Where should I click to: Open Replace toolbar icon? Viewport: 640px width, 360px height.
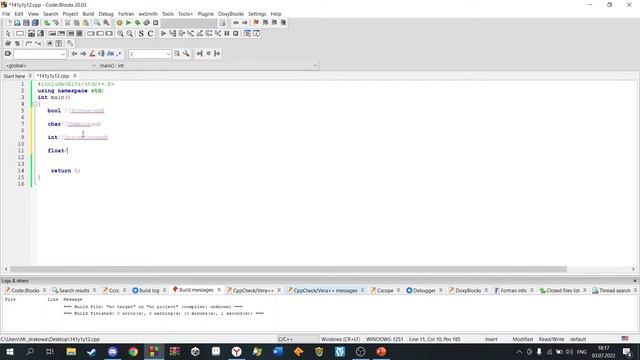[x=106, y=23]
